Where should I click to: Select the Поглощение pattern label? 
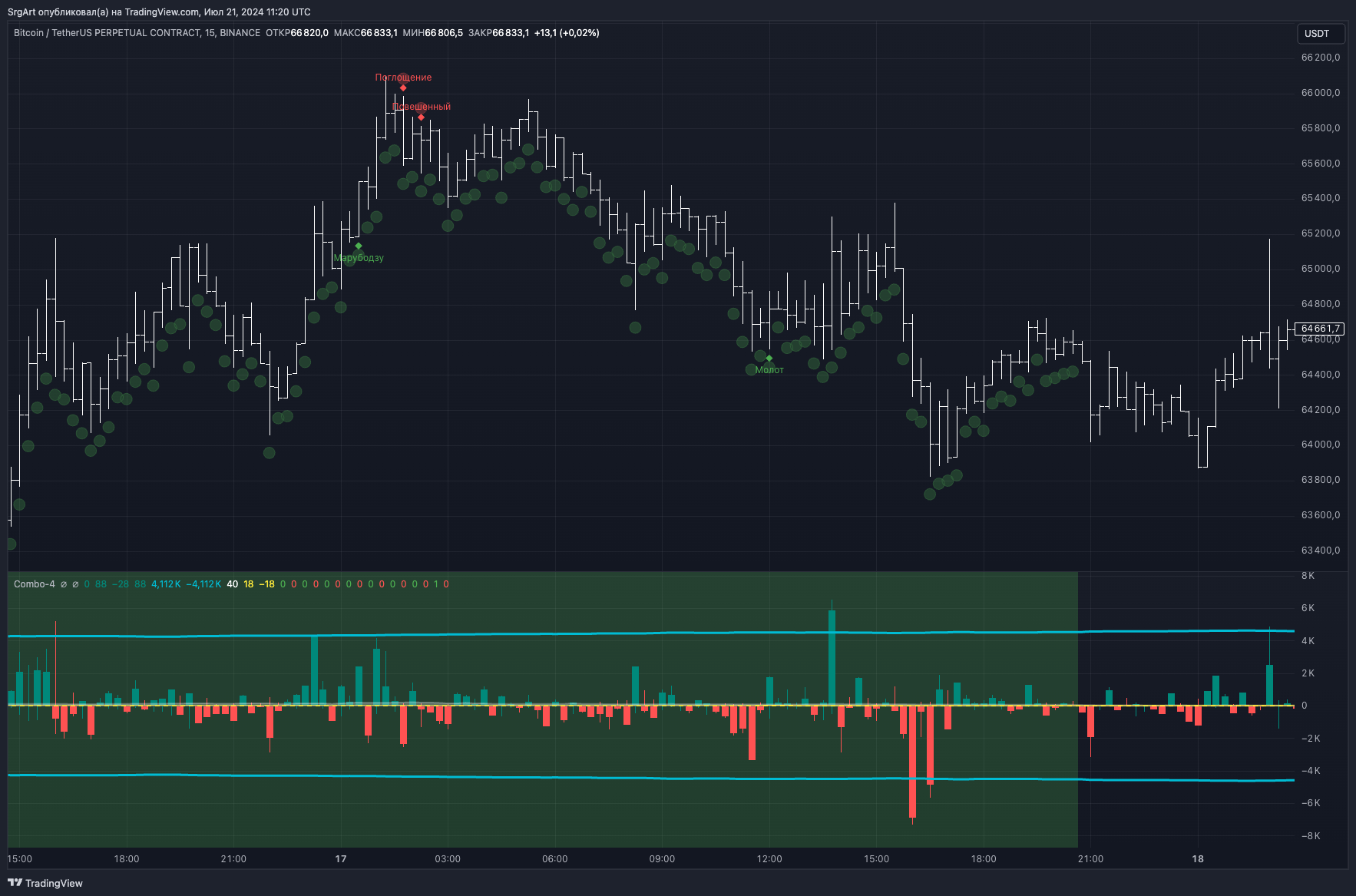coord(403,78)
